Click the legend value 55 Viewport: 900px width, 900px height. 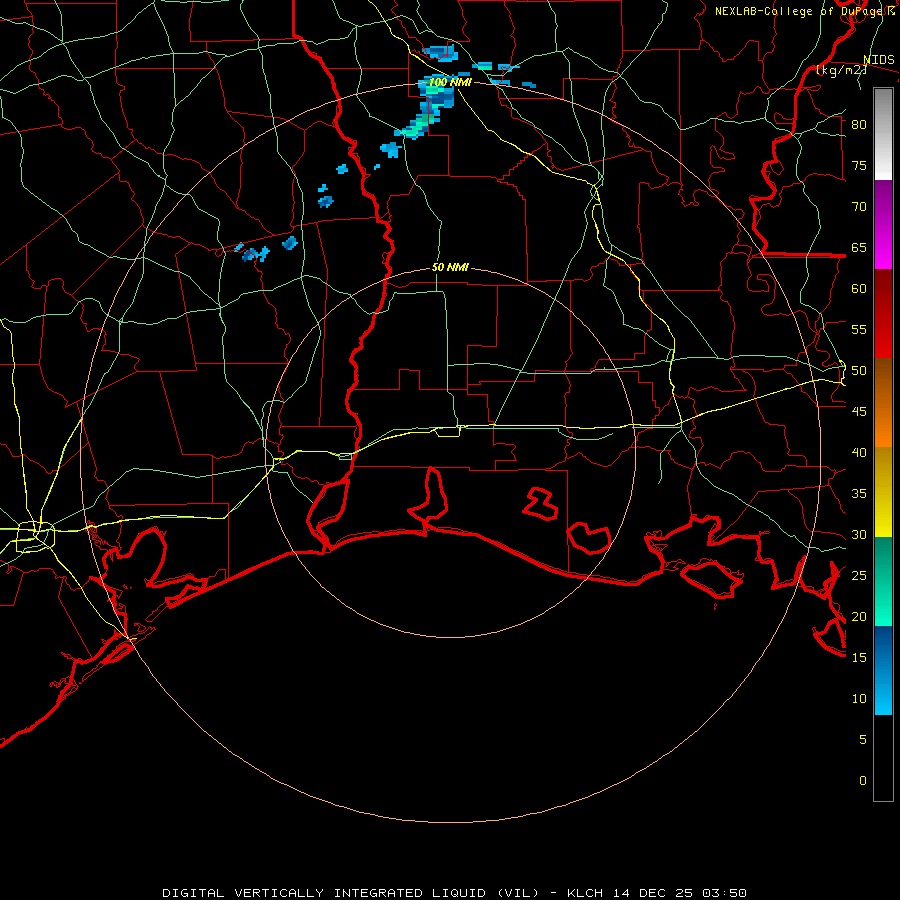coord(859,329)
